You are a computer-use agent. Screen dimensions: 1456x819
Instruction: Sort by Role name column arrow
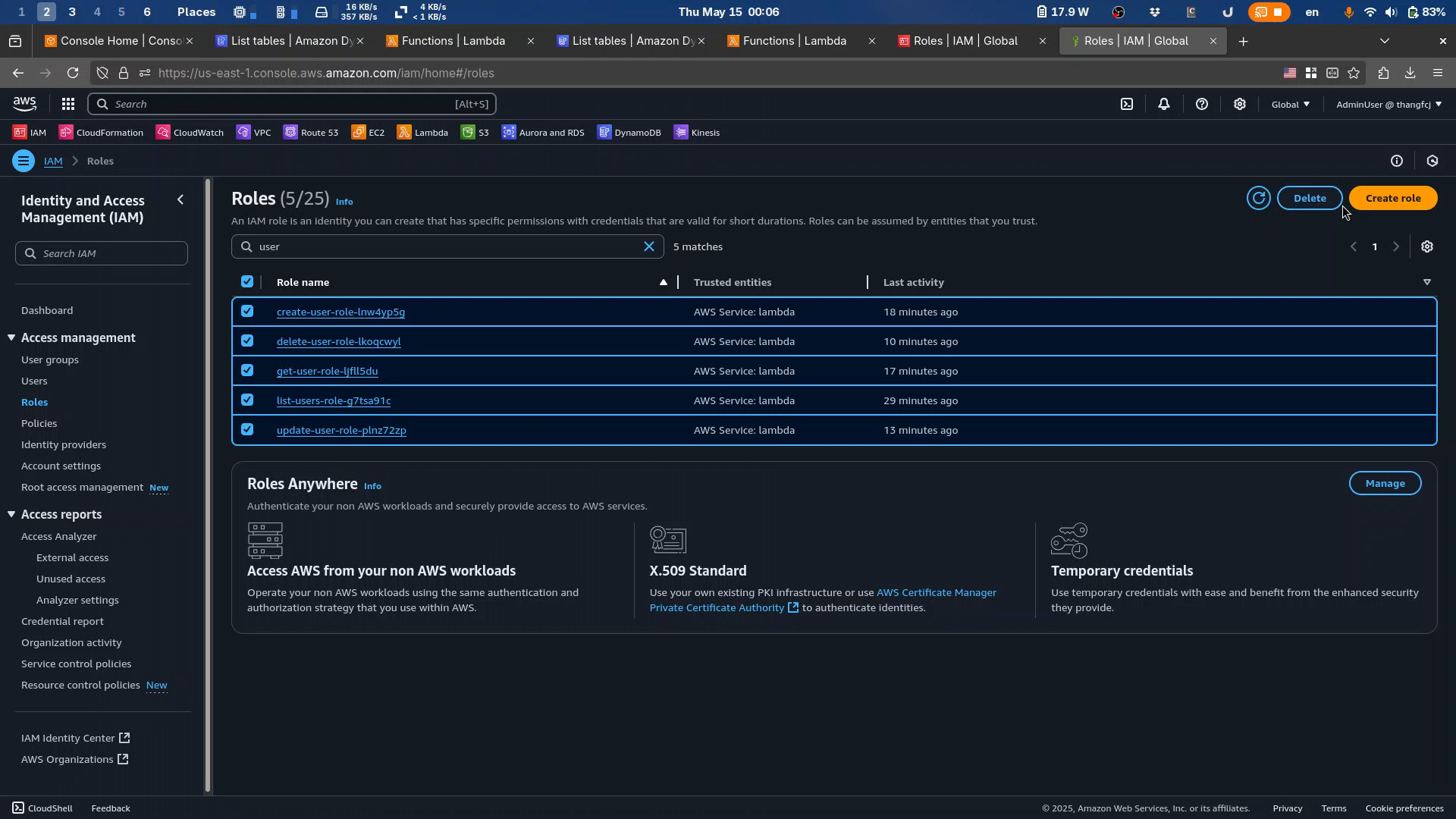[664, 282]
